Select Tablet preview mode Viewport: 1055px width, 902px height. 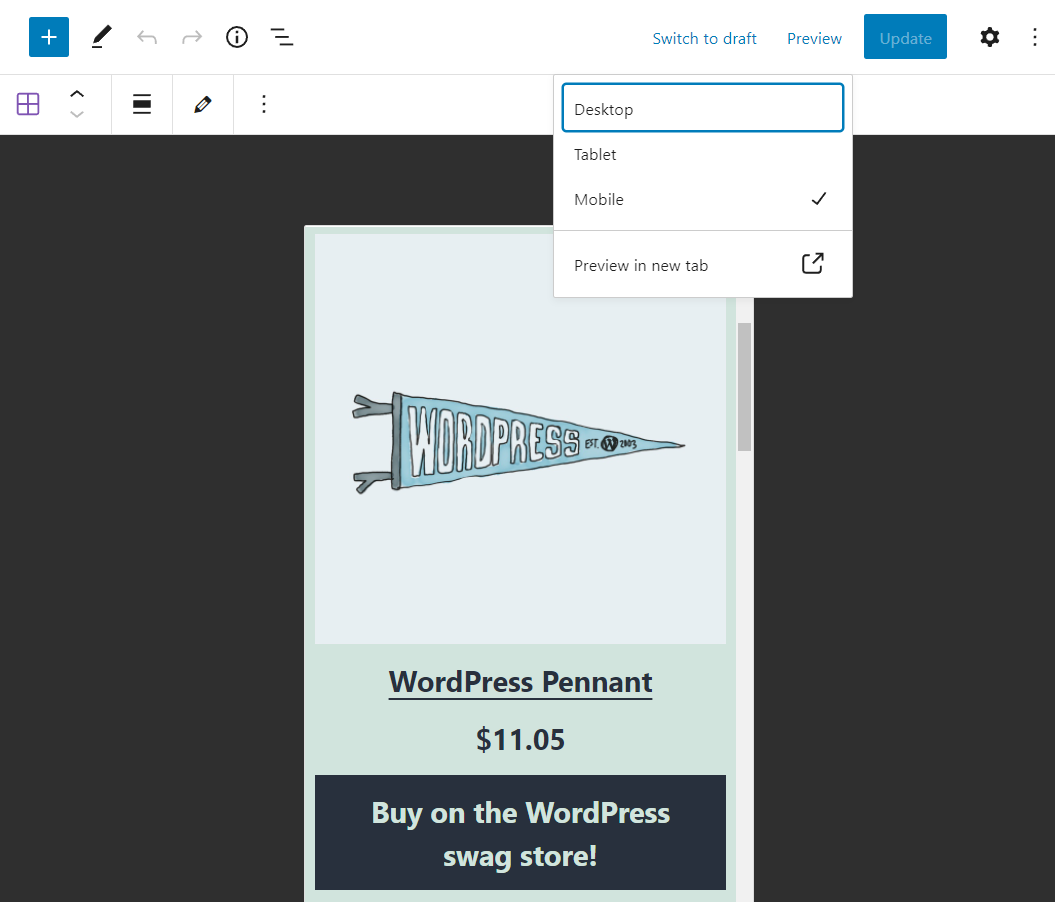coord(702,154)
